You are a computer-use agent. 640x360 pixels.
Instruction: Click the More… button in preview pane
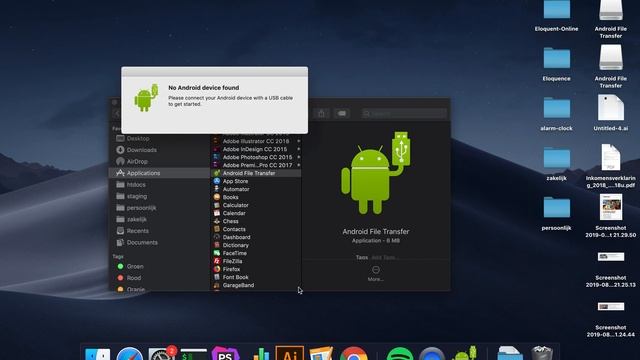(376, 273)
